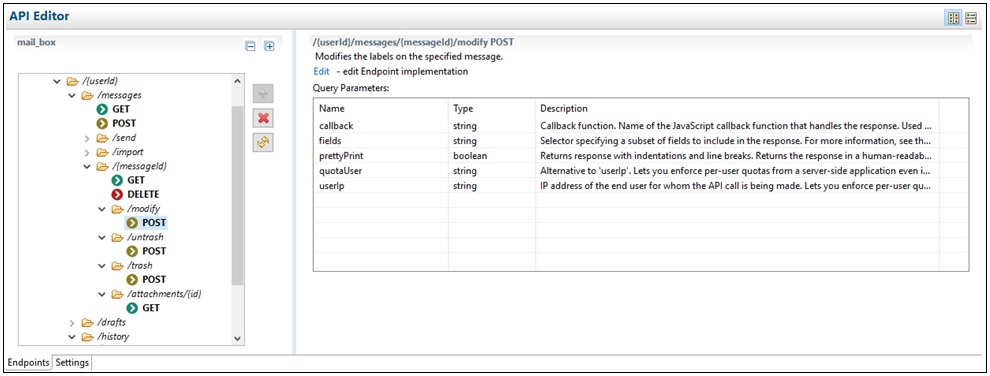Click the tree scrollbar down arrow

[x=237, y=338]
